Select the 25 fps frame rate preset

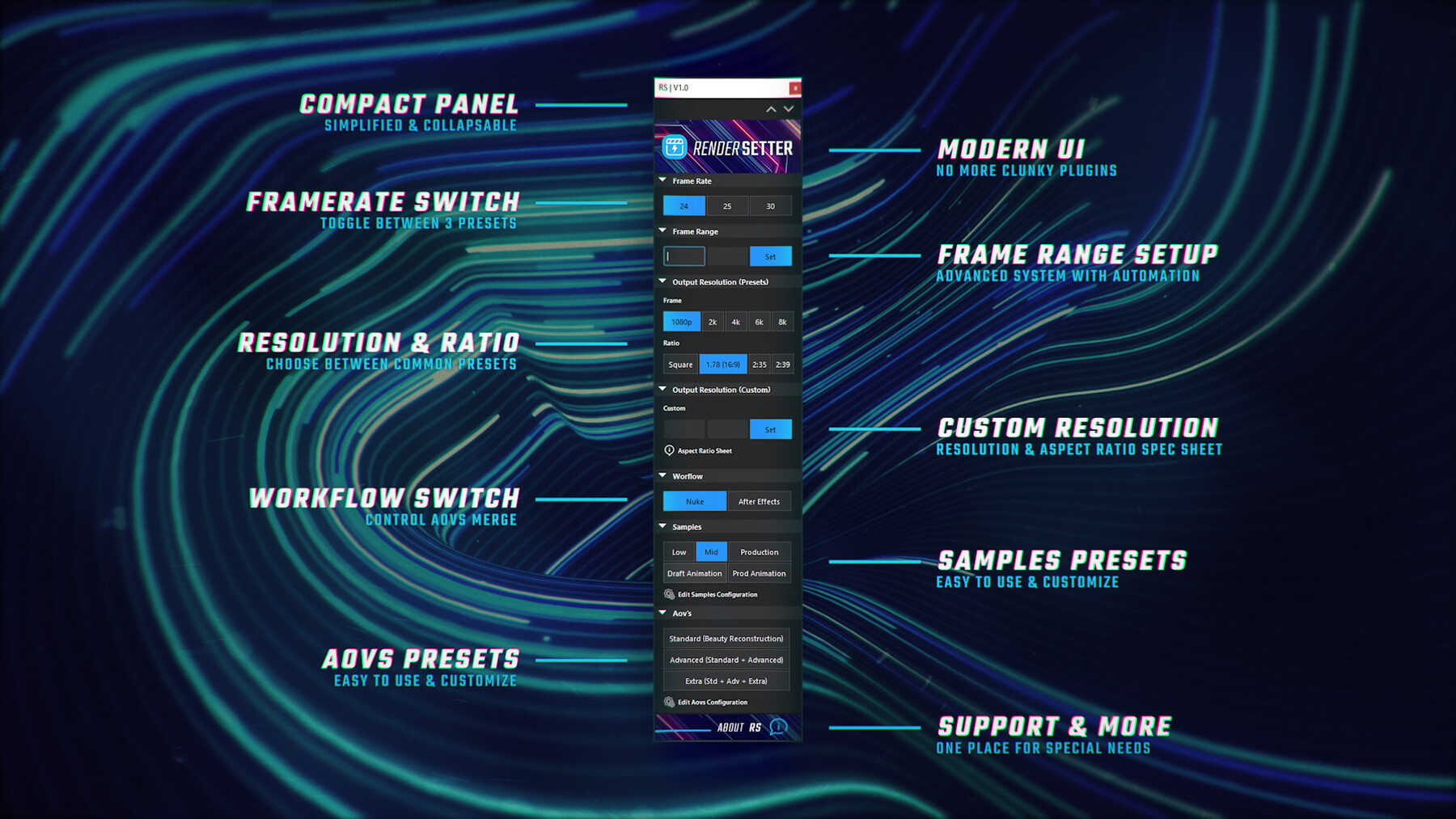(x=727, y=205)
